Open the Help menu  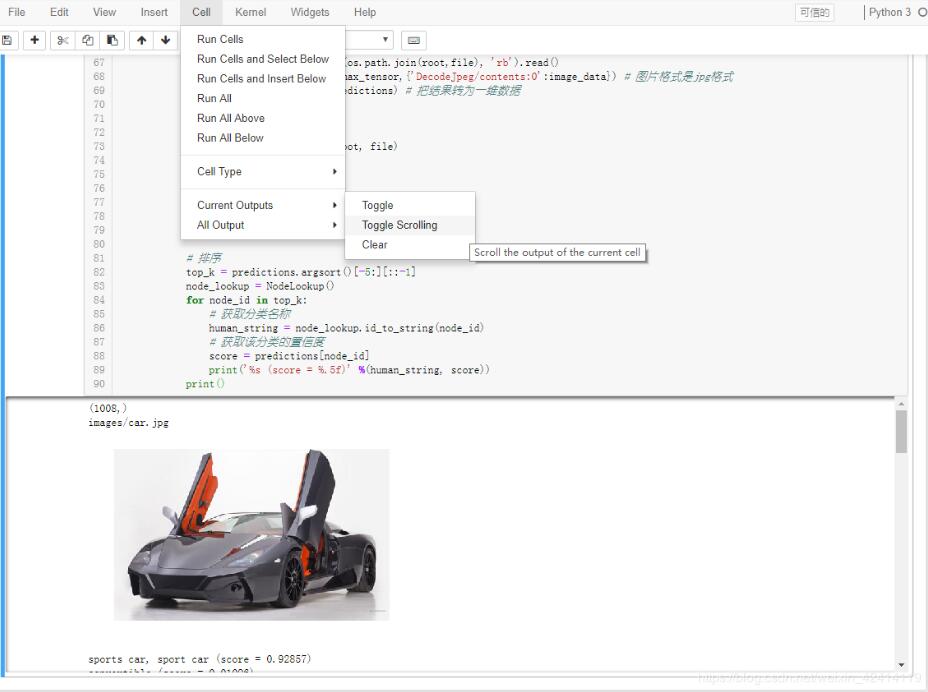click(365, 12)
